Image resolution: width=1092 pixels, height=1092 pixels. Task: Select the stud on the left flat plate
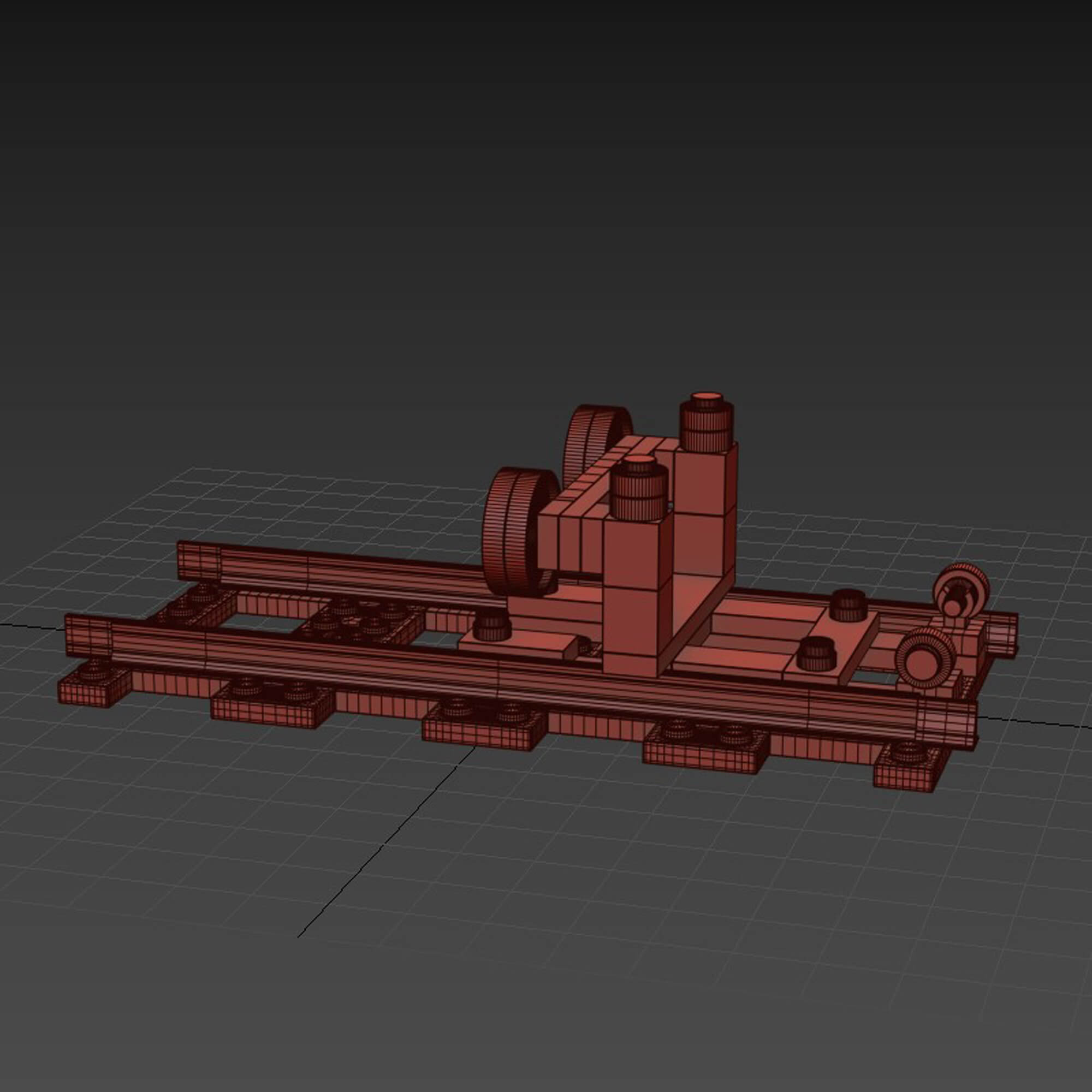click(493, 627)
